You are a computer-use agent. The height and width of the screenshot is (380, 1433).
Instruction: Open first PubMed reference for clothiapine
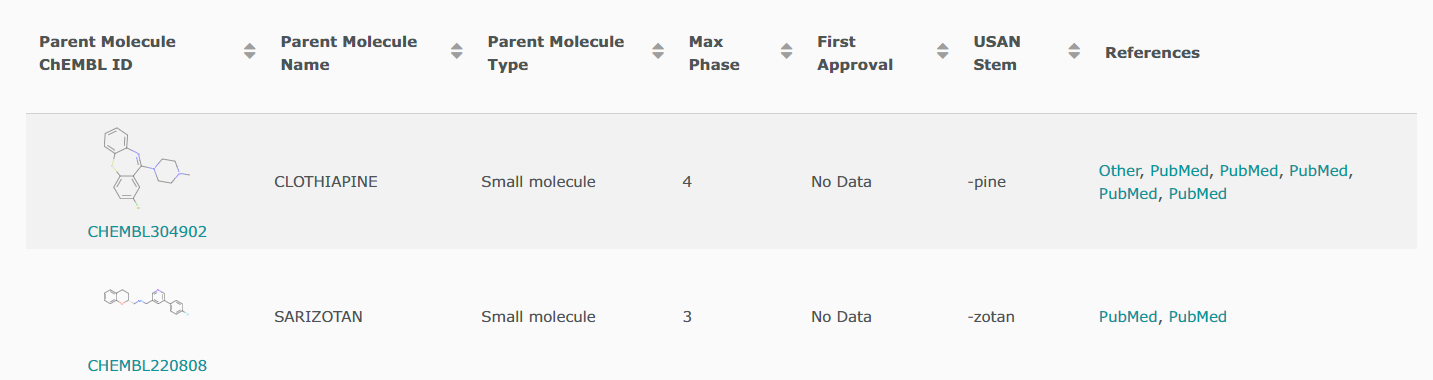tap(1179, 171)
